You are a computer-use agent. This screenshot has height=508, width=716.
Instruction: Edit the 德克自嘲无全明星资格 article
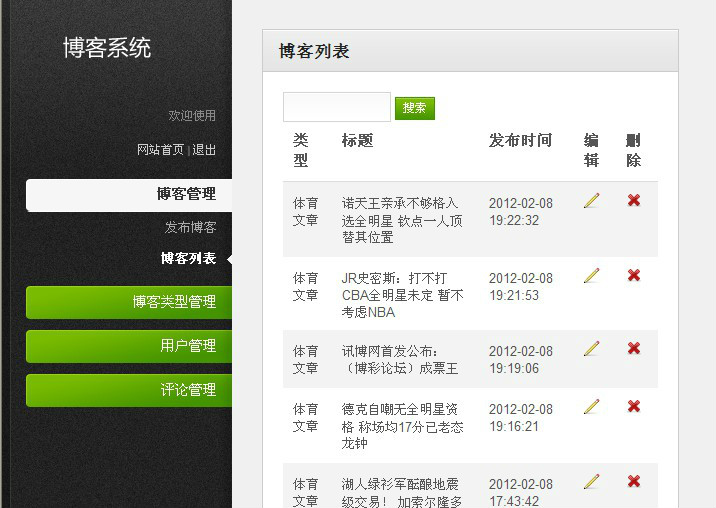click(591, 406)
